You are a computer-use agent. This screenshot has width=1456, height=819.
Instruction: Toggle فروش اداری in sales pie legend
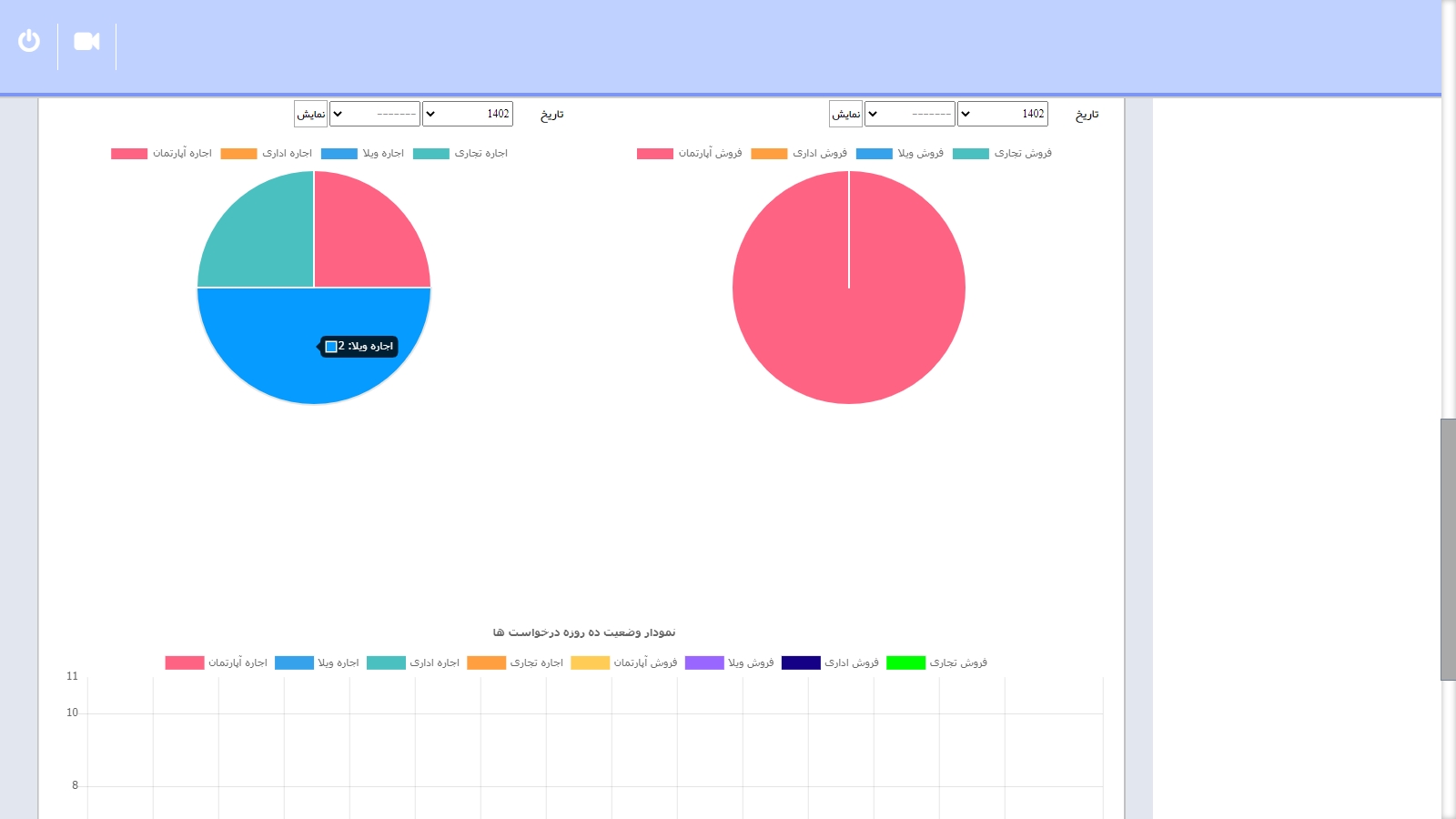pyautogui.click(x=799, y=154)
